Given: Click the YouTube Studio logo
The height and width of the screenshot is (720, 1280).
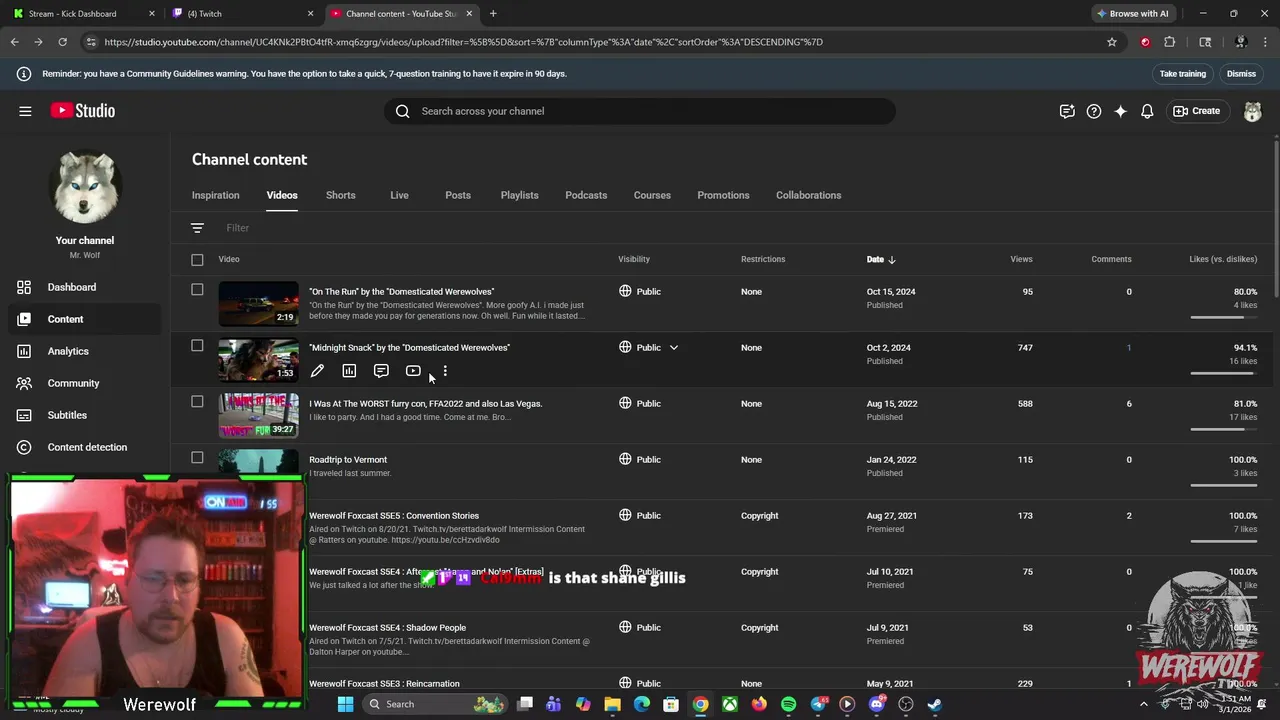Looking at the screenshot, I should pos(83,111).
